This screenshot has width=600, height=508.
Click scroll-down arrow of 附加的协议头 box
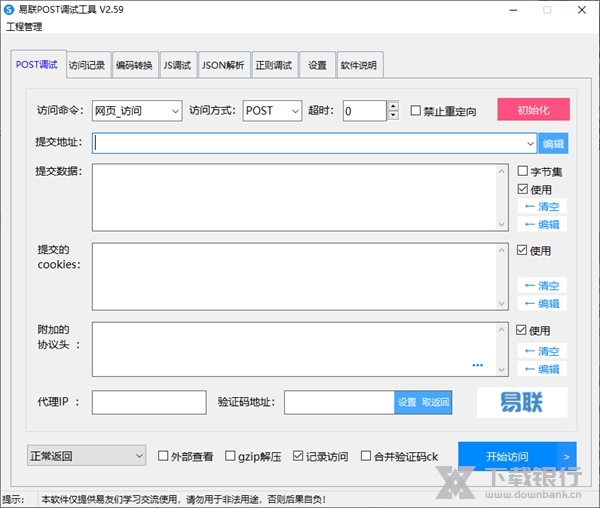coord(502,370)
